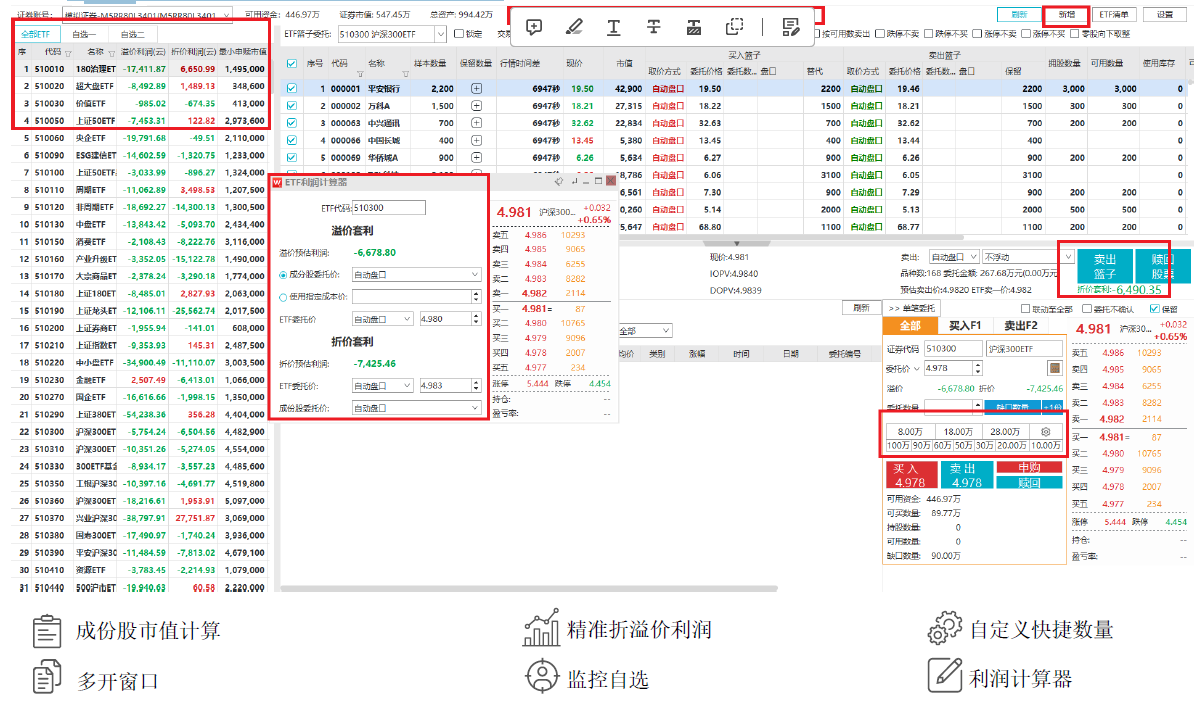This screenshot has width=1194, height=728.
Task: Click filter icon under 代码 column in basket table
Action: 359,74
